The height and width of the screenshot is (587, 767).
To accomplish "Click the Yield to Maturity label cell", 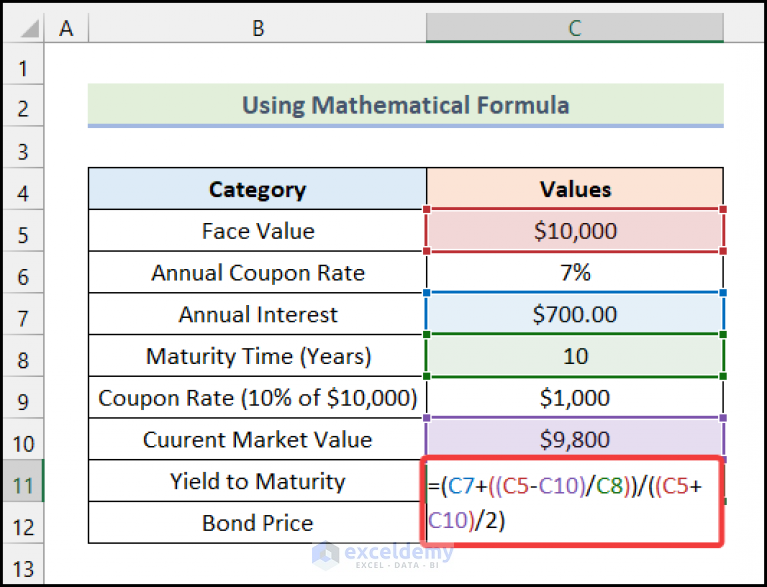I will [257, 481].
